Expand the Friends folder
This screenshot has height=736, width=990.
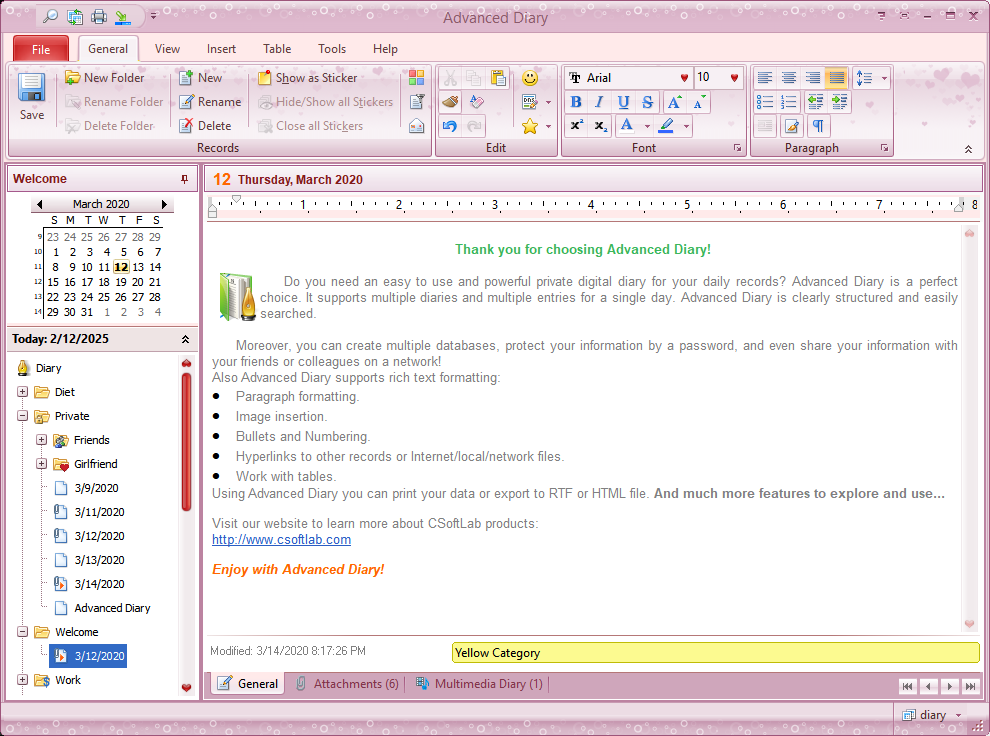click(x=41, y=440)
